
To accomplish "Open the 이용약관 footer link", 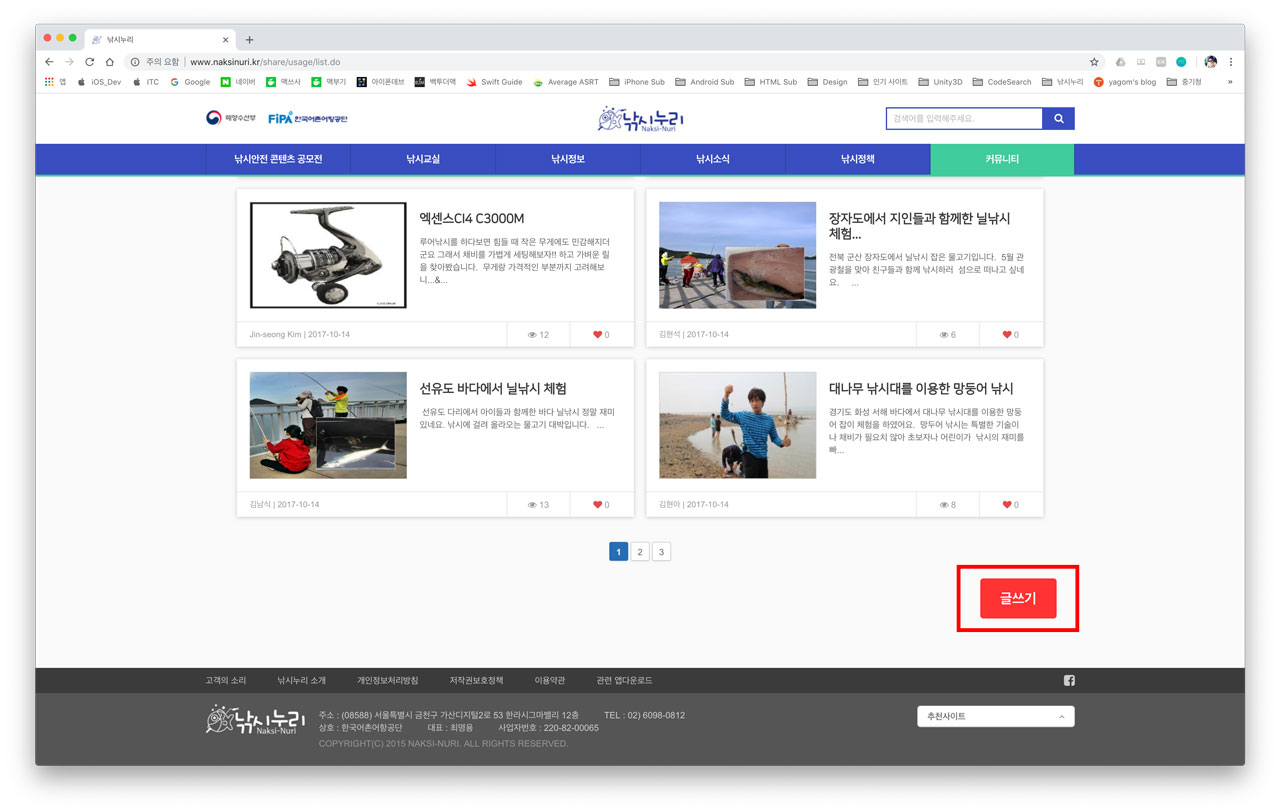I will click(550, 680).
